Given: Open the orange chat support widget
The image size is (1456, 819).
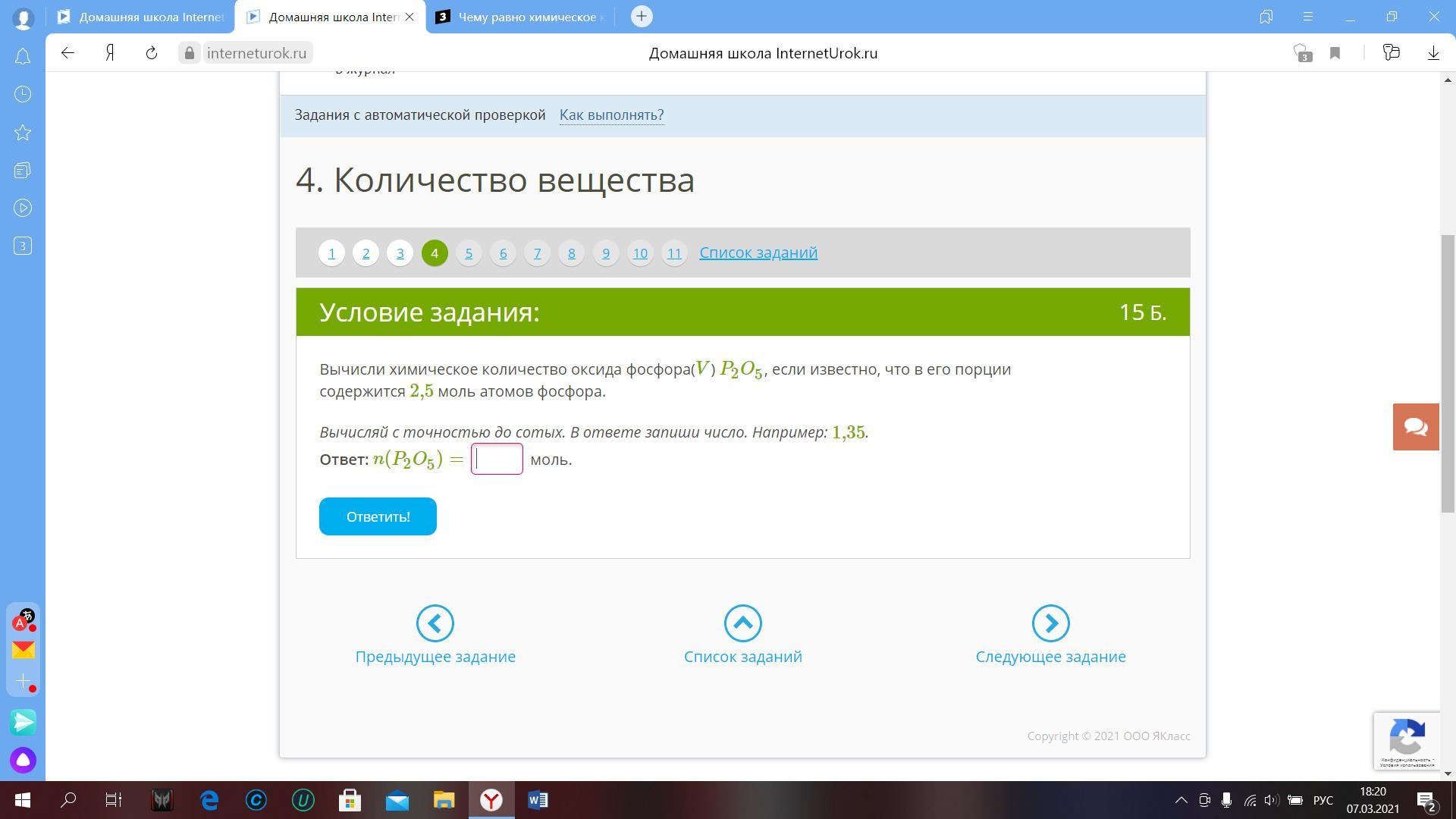Looking at the screenshot, I should (1415, 427).
